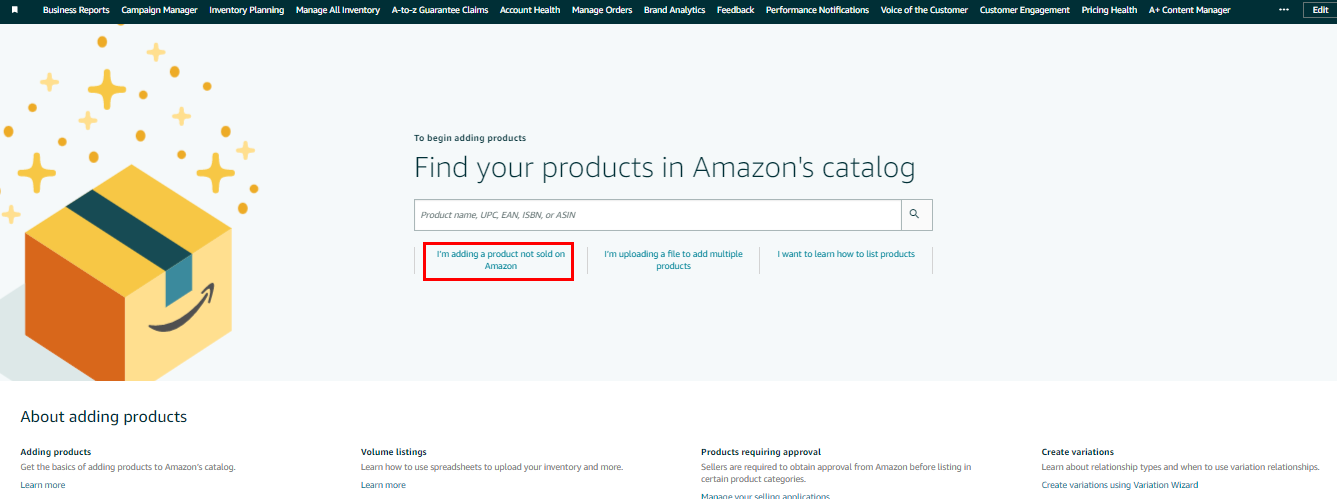
Task: Open A-to-z Guarantee Claims
Action: [x=440, y=10]
